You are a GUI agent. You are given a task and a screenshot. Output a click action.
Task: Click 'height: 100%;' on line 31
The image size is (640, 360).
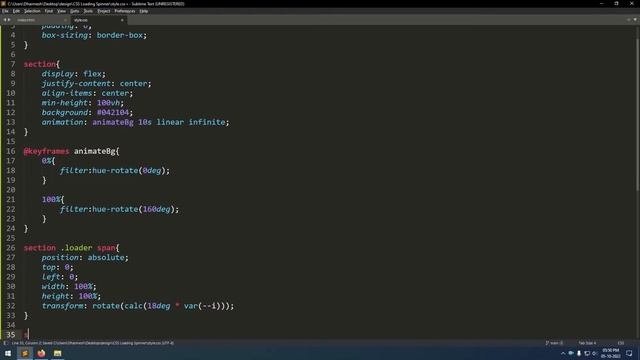point(71,296)
